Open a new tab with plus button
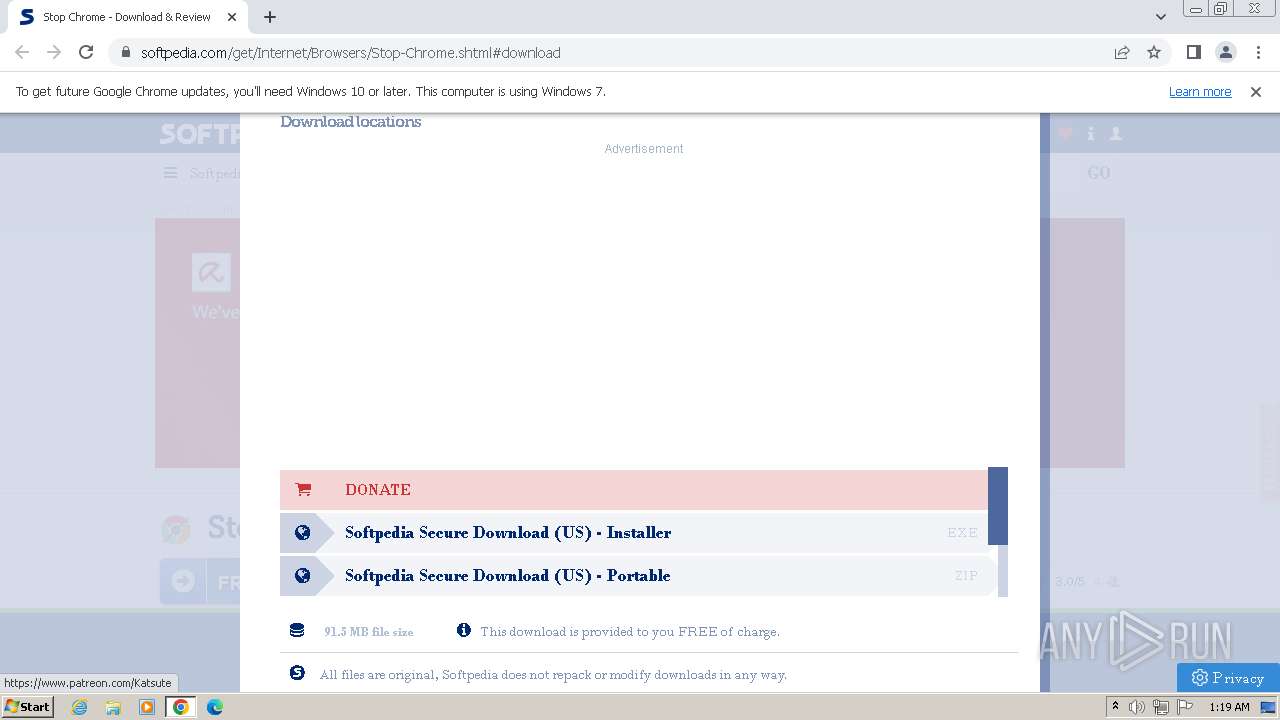 [x=270, y=17]
